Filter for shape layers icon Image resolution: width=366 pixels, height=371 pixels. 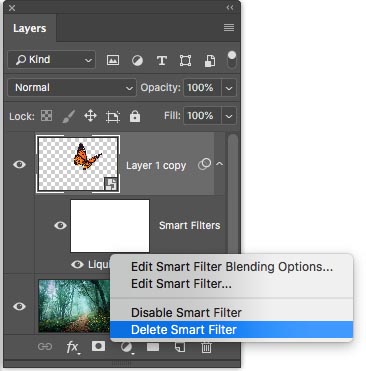[185, 61]
